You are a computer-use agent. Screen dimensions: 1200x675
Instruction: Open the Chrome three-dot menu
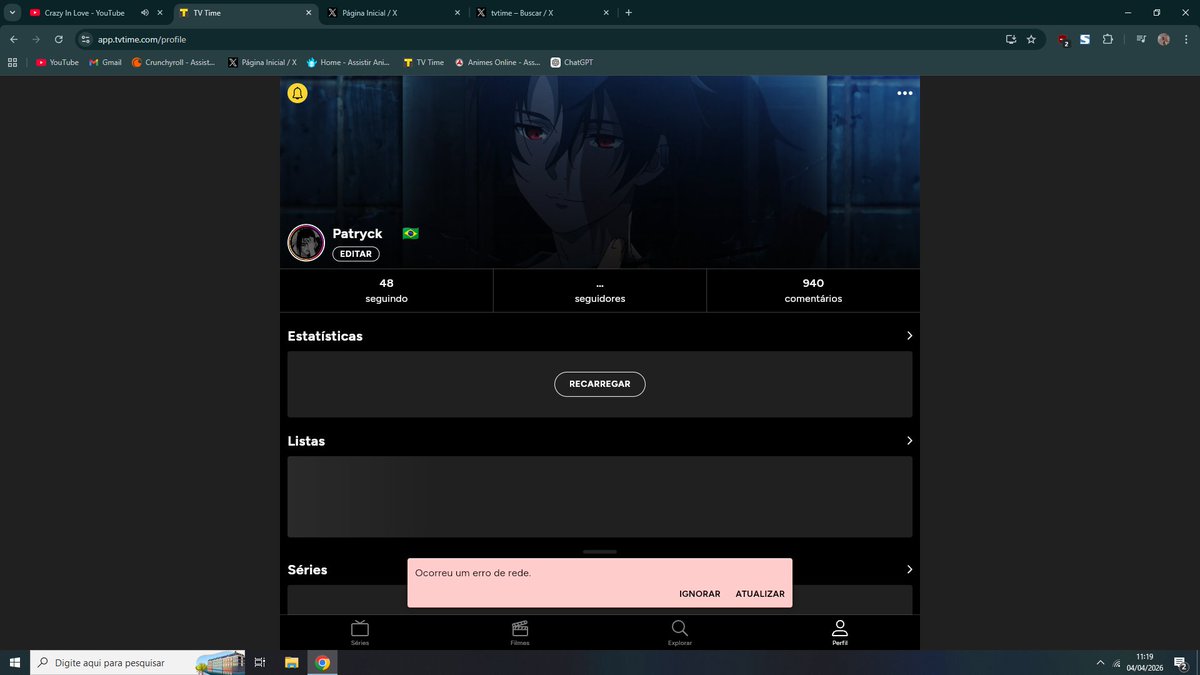click(x=1186, y=39)
